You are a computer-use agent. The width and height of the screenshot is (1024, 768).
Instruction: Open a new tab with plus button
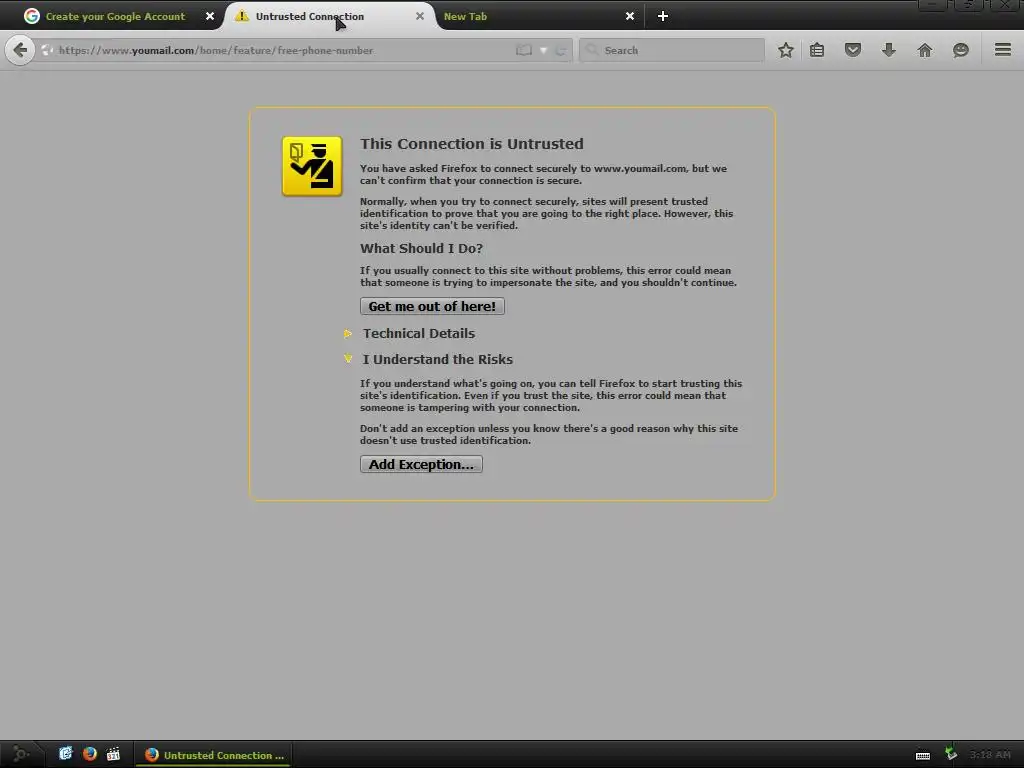tap(663, 16)
